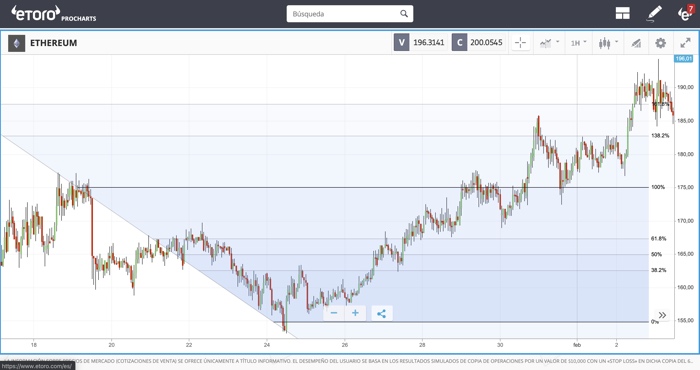The width and height of the screenshot is (700, 370).
Task: Click the 24 date axis label
Action: [267, 345]
